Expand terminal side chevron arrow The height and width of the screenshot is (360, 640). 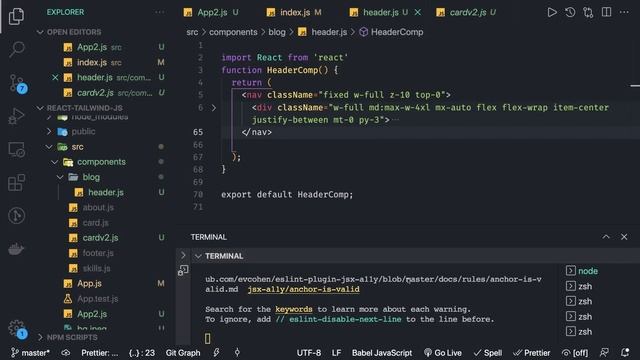183,256
